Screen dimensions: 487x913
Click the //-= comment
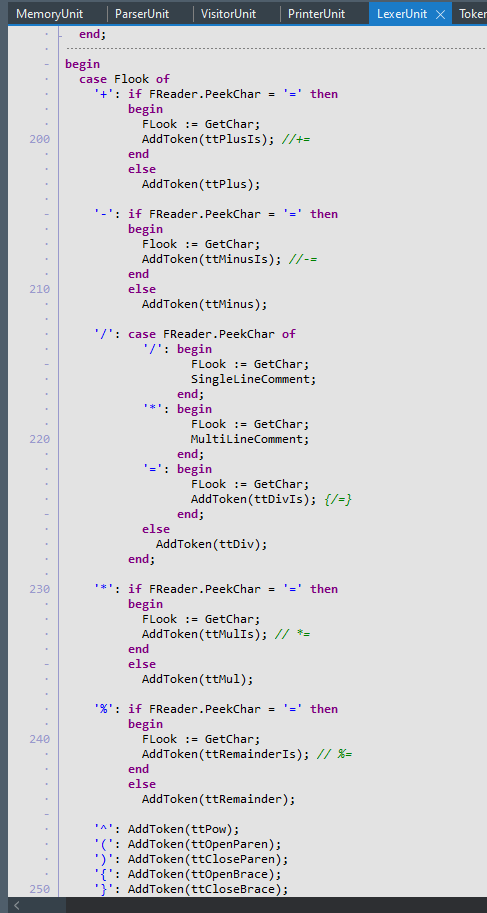[x=303, y=259]
